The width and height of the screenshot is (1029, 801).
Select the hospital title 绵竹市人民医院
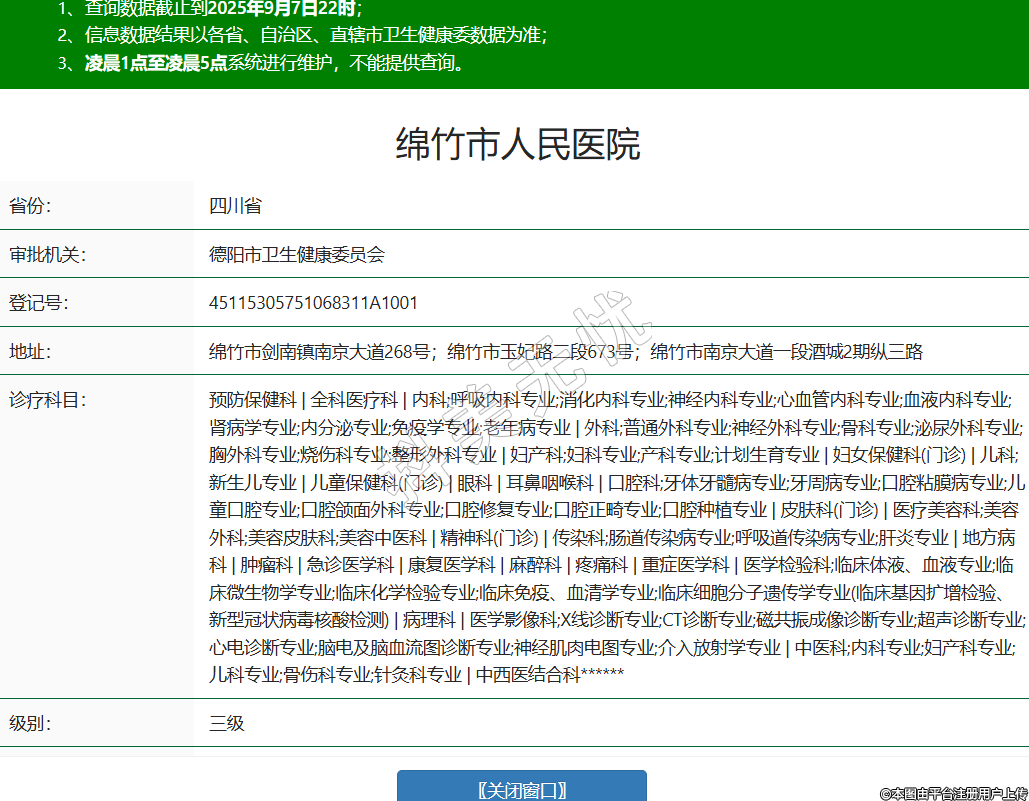[x=517, y=145]
